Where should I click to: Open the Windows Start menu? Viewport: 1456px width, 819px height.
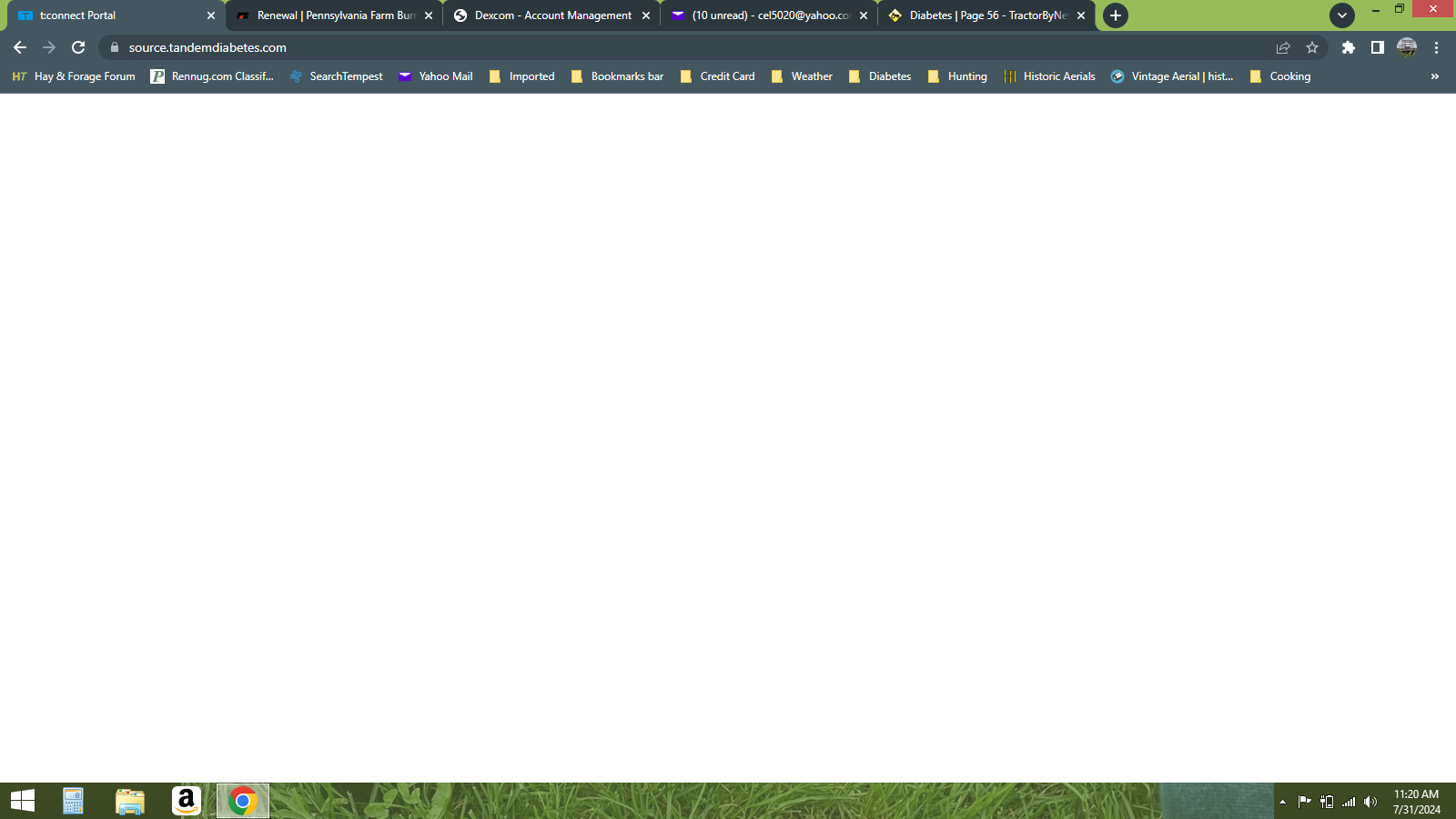[23, 801]
